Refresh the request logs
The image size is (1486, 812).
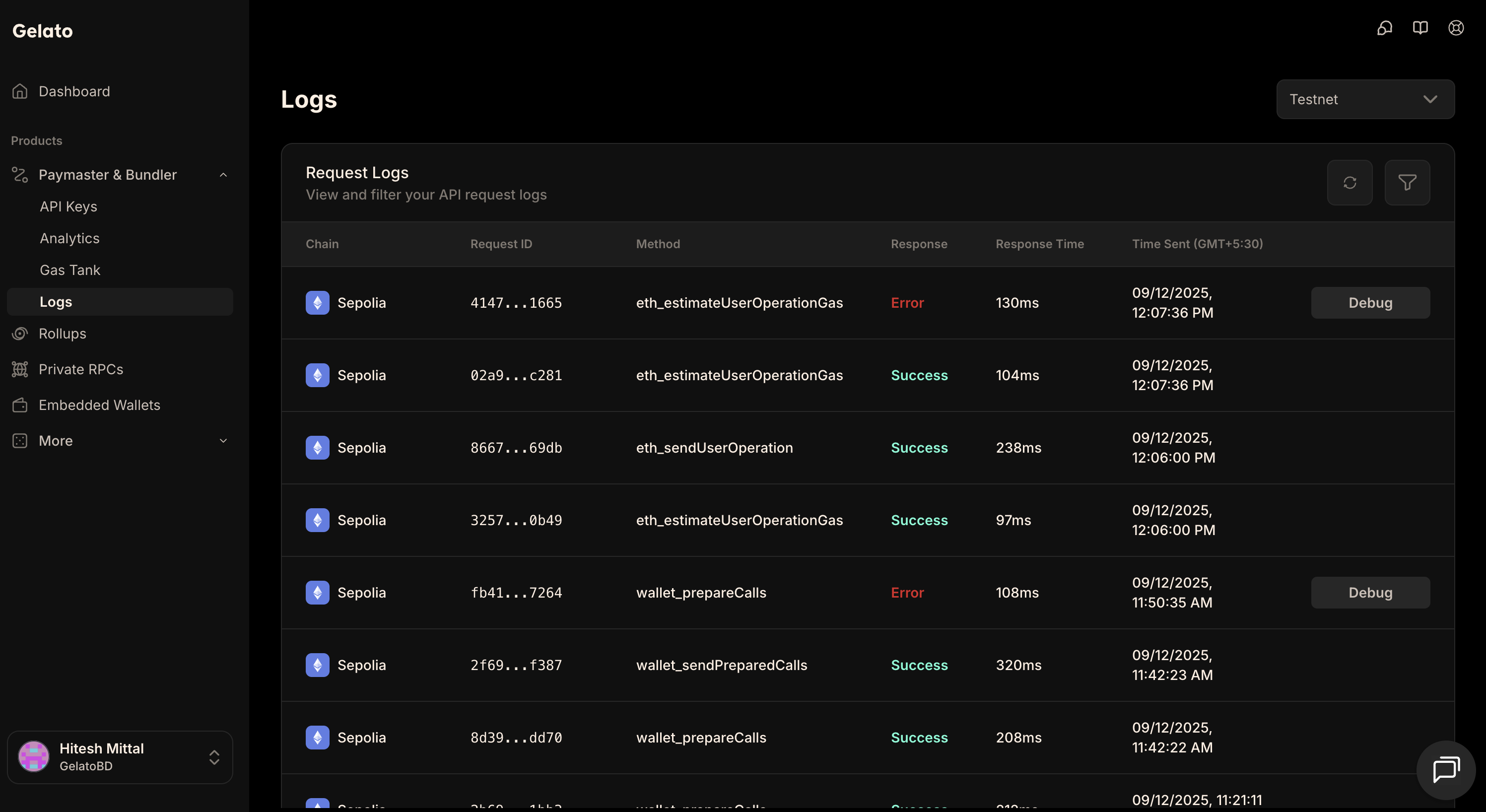point(1350,183)
